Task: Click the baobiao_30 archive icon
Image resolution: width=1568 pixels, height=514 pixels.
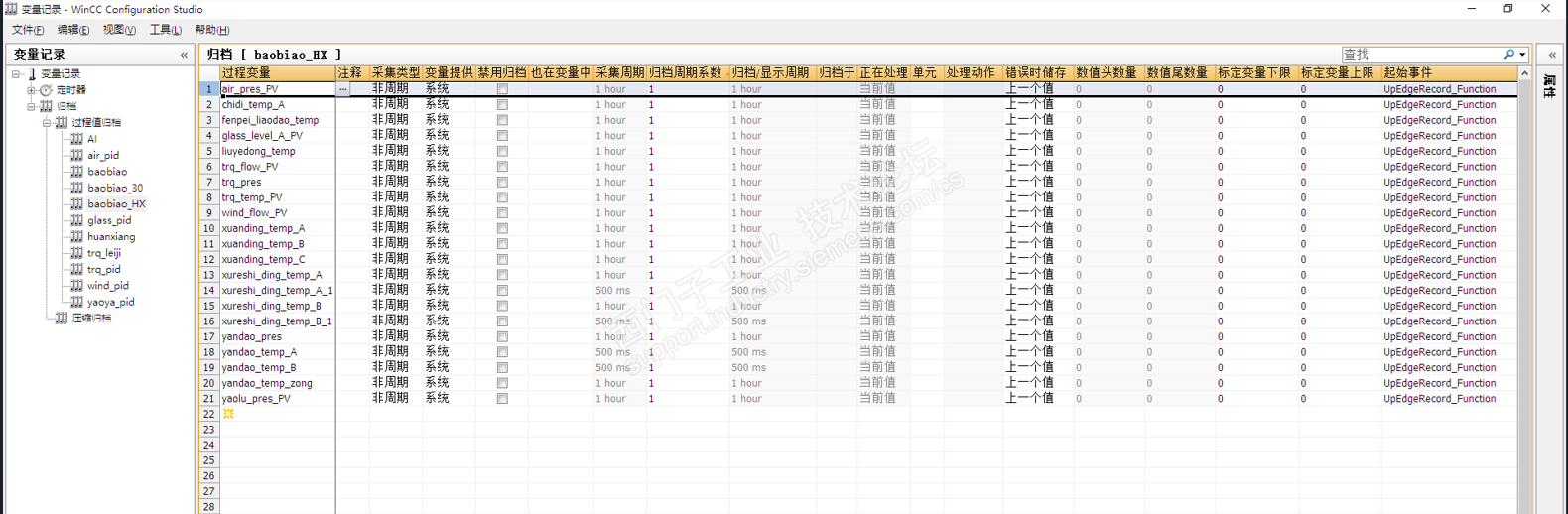Action: (x=76, y=188)
